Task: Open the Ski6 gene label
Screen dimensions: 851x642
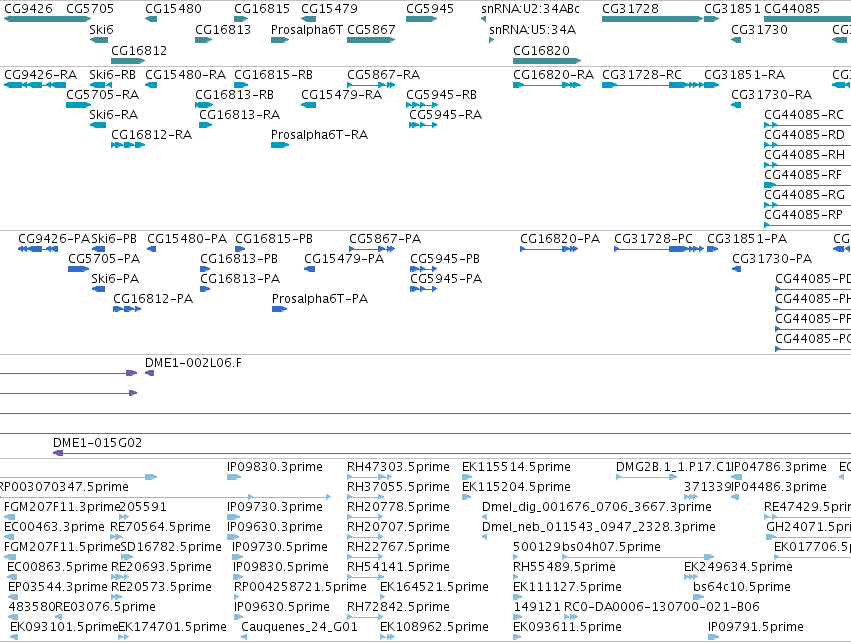Action: (101, 30)
